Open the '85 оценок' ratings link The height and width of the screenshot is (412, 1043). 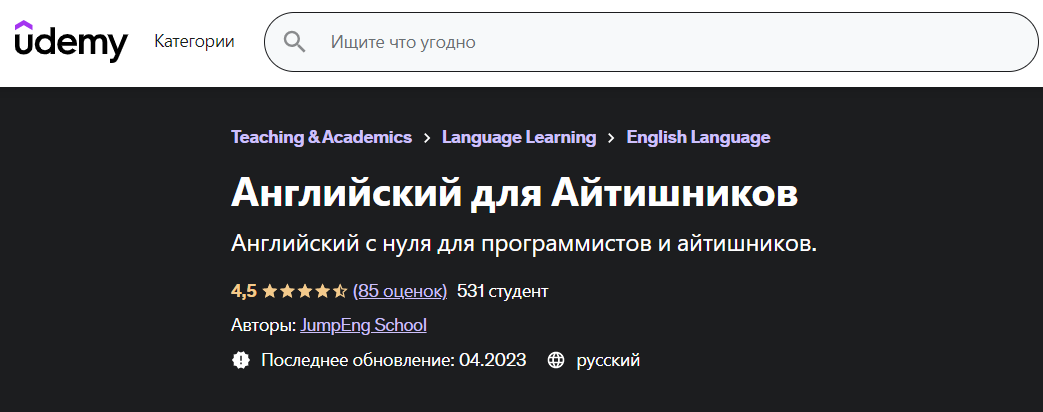pyautogui.click(x=400, y=291)
